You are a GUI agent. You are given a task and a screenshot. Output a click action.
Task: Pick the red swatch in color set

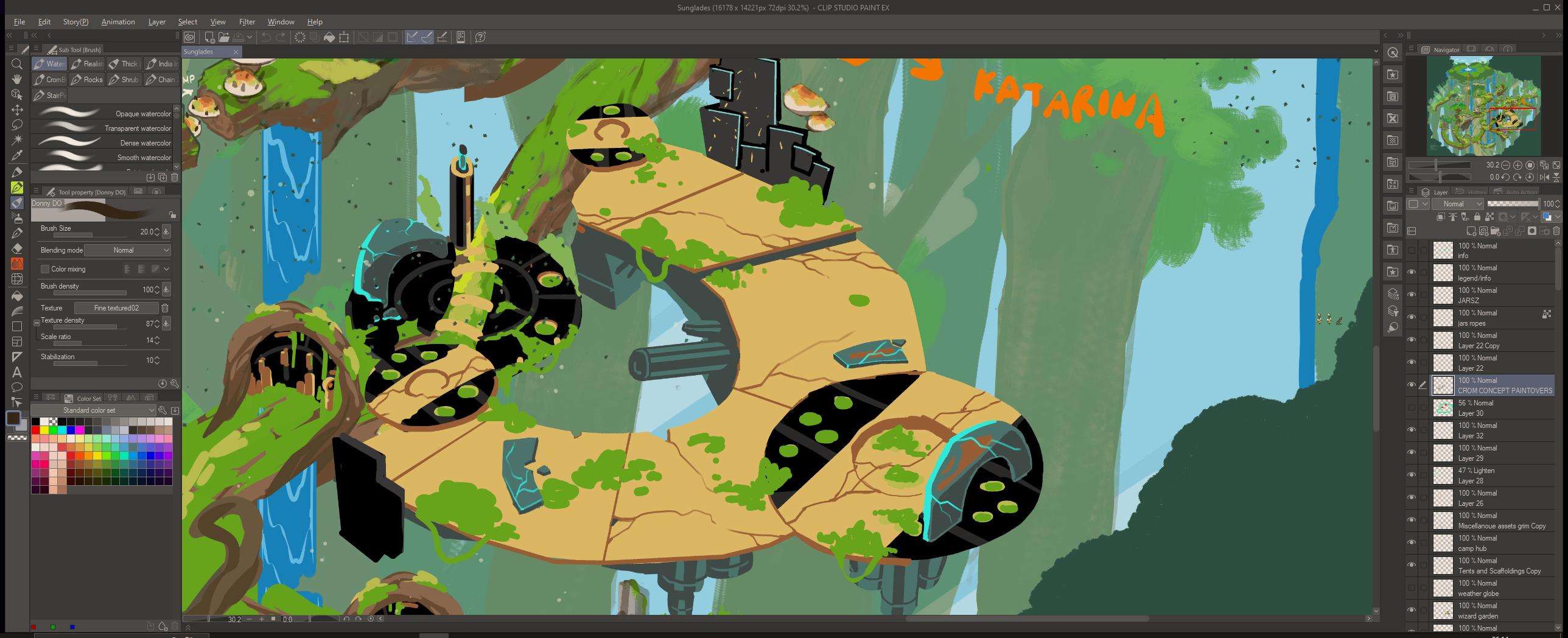point(36,430)
